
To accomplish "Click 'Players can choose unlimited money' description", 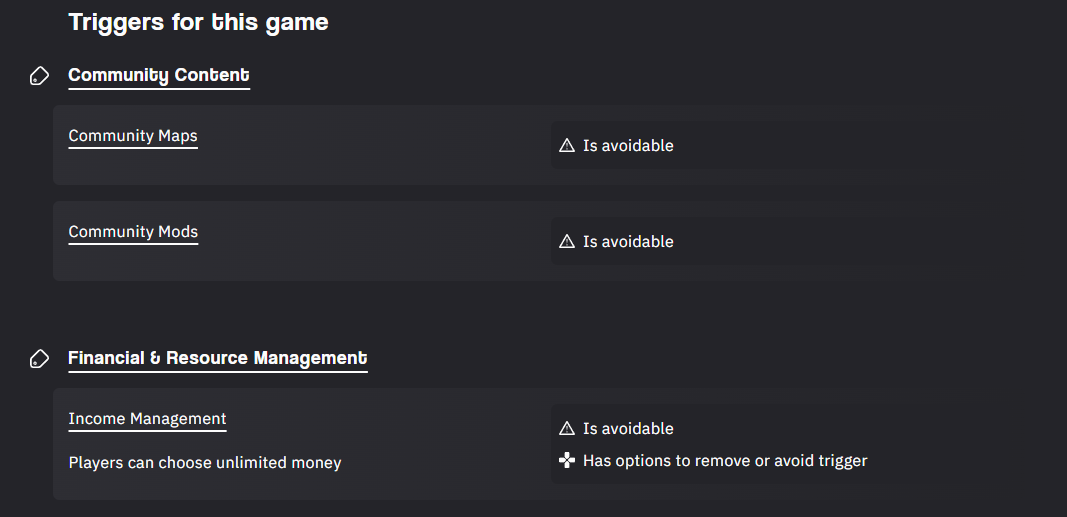I will [x=205, y=463].
